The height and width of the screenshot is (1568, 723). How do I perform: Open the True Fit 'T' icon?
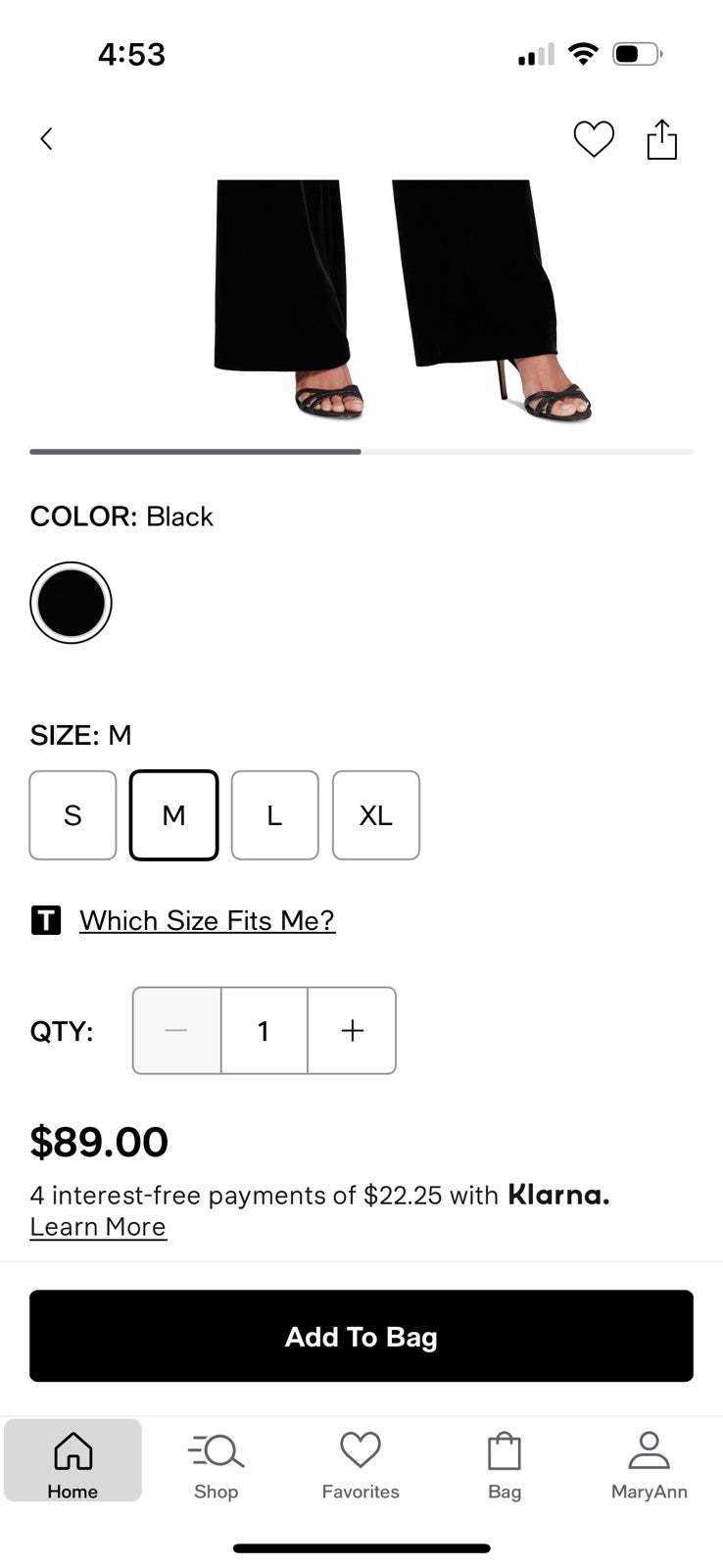(46, 920)
